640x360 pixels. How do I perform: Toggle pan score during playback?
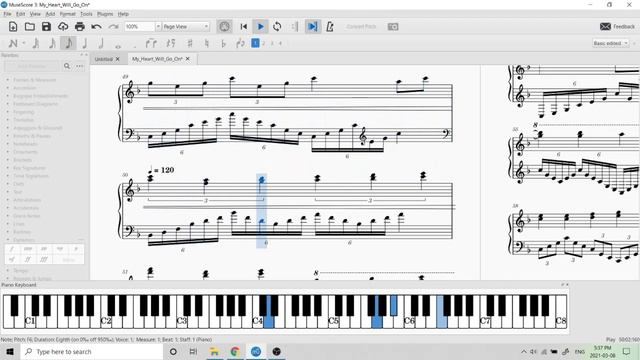[312, 27]
